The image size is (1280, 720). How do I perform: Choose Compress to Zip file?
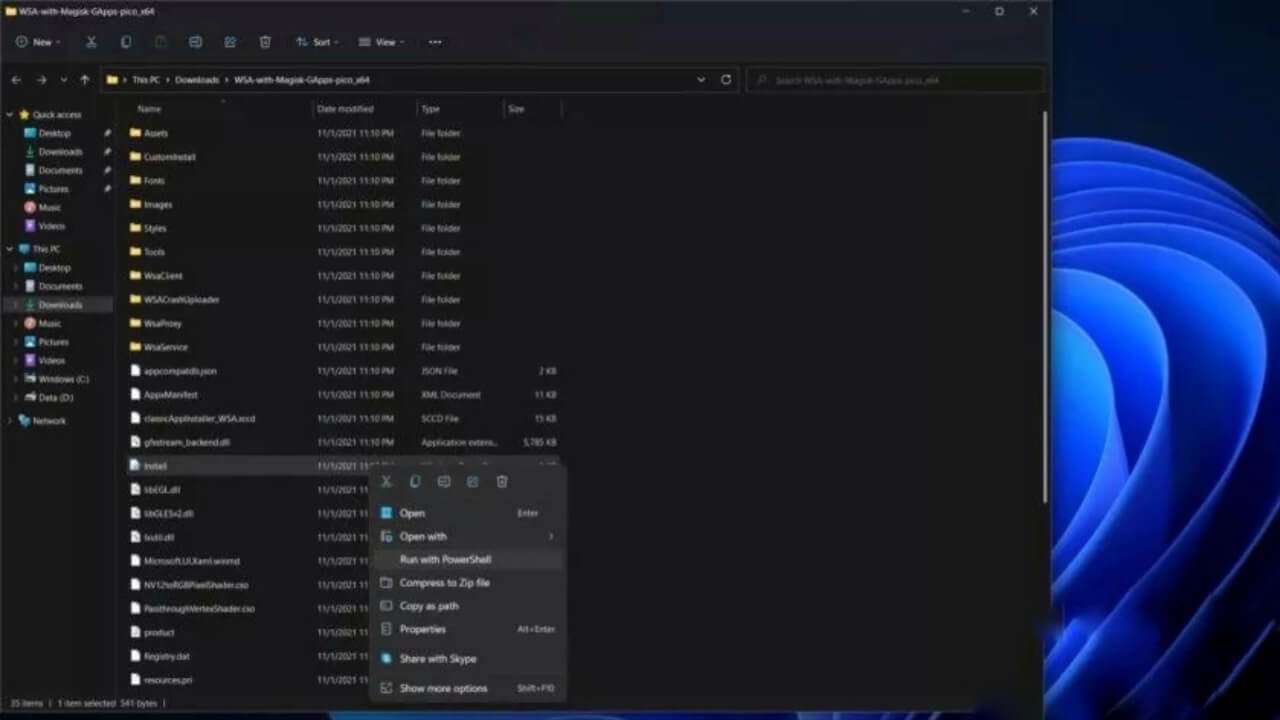tap(467, 583)
